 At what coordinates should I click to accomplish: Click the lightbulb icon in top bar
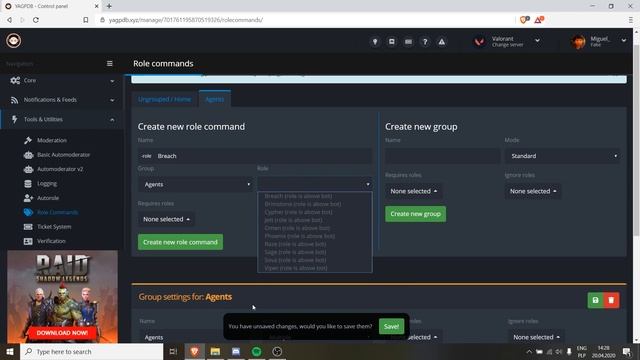click(375, 42)
